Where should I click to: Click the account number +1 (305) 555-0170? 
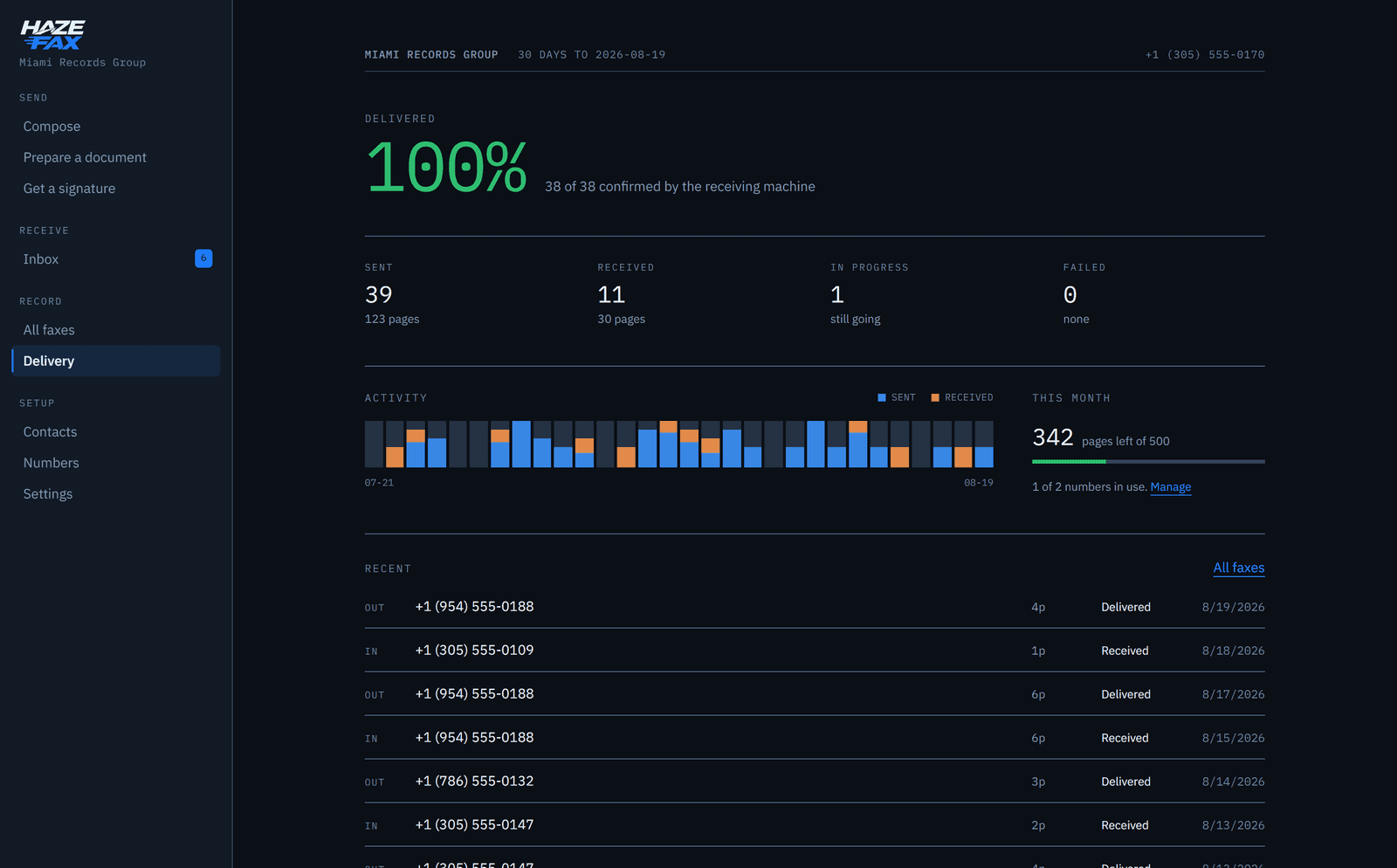pos(1205,54)
